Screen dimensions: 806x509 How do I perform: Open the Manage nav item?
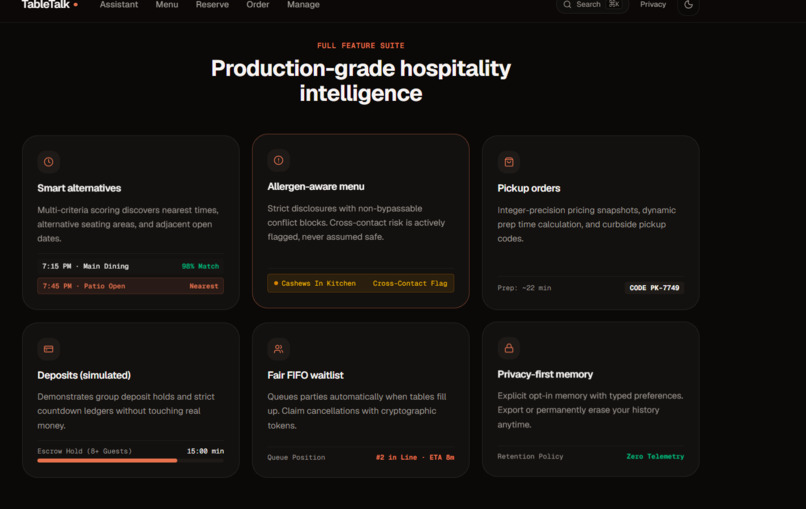click(303, 5)
